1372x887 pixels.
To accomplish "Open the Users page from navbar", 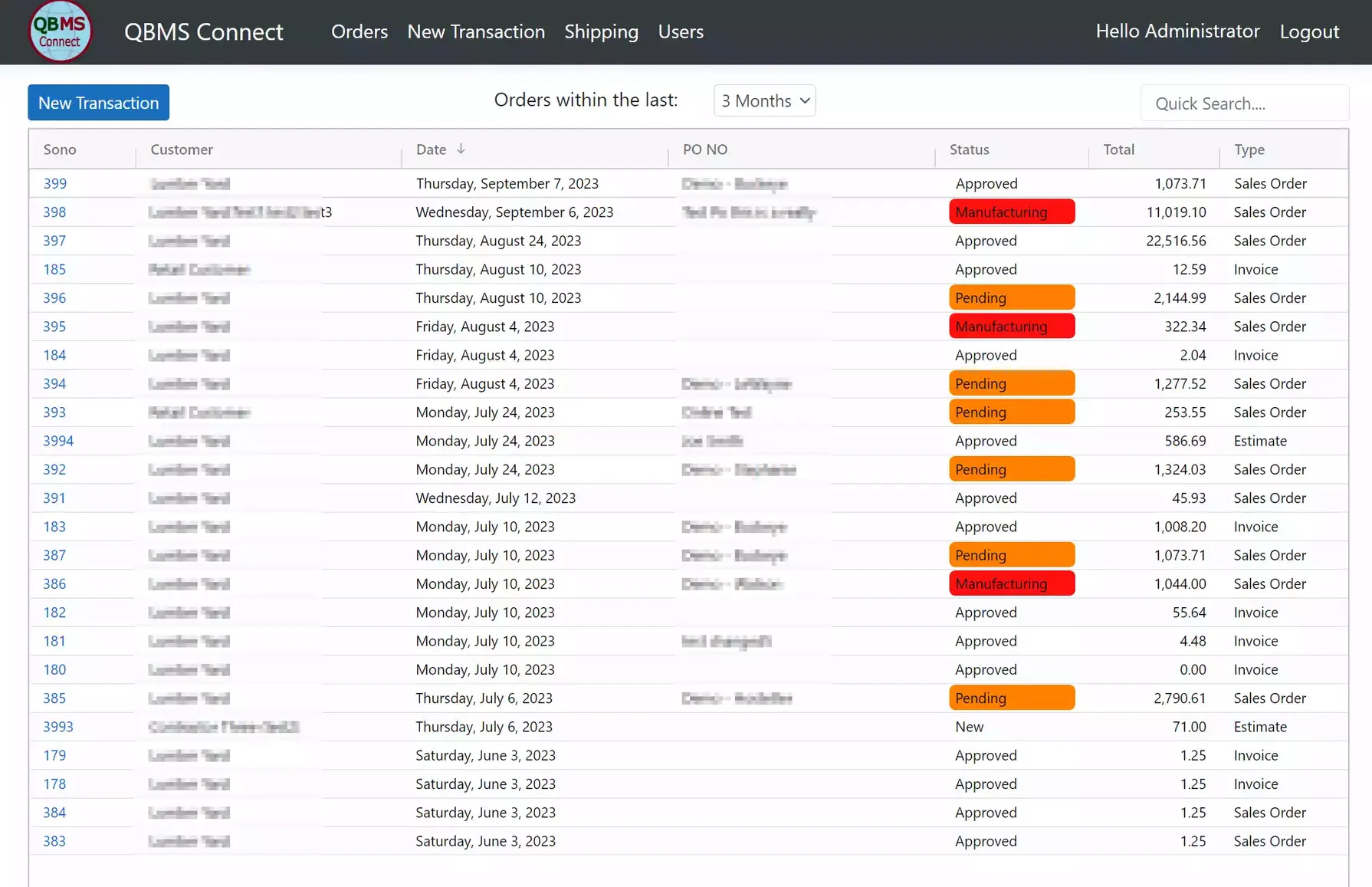I will click(x=680, y=31).
